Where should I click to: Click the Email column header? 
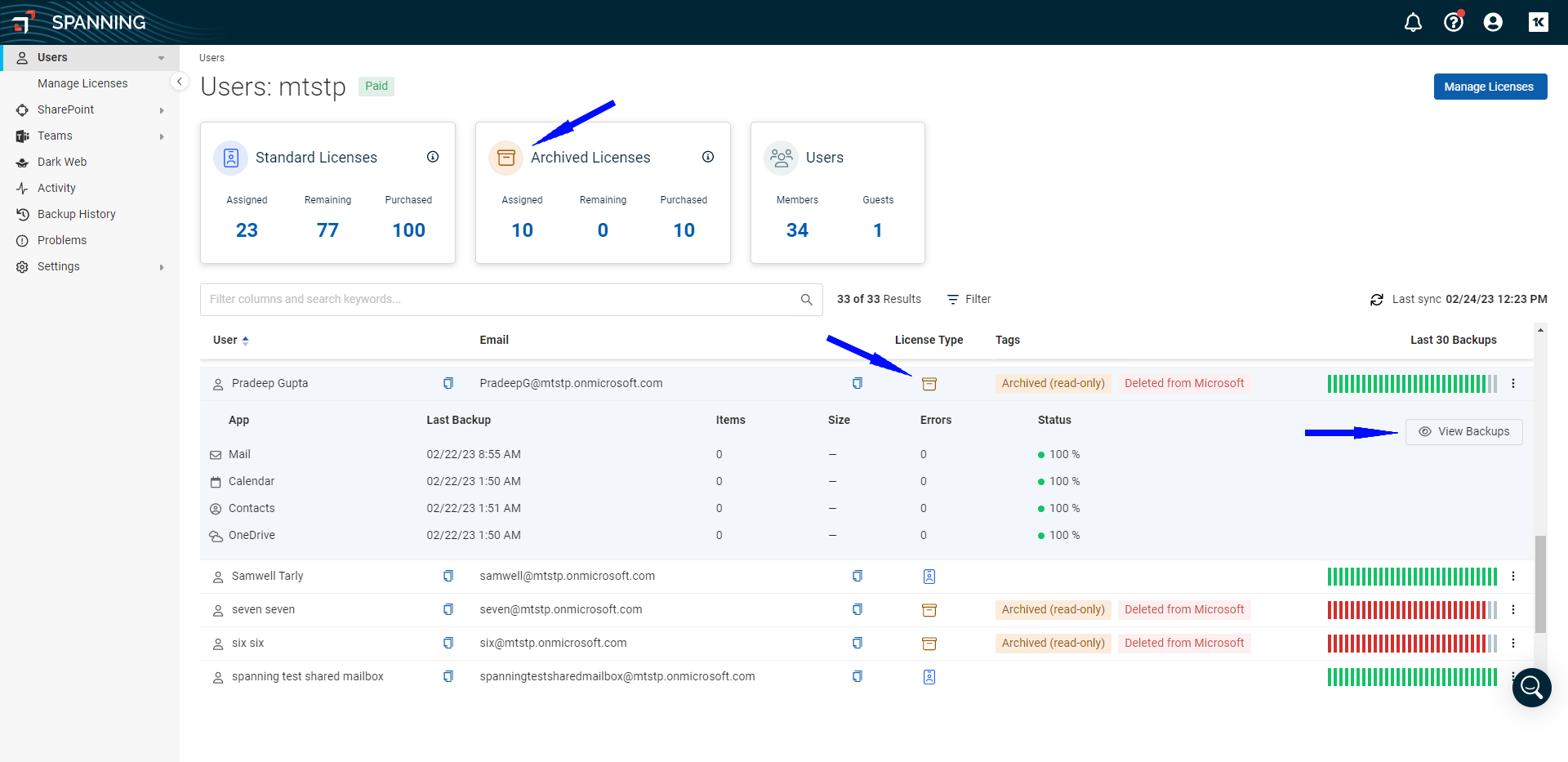[x=494, y=340]
